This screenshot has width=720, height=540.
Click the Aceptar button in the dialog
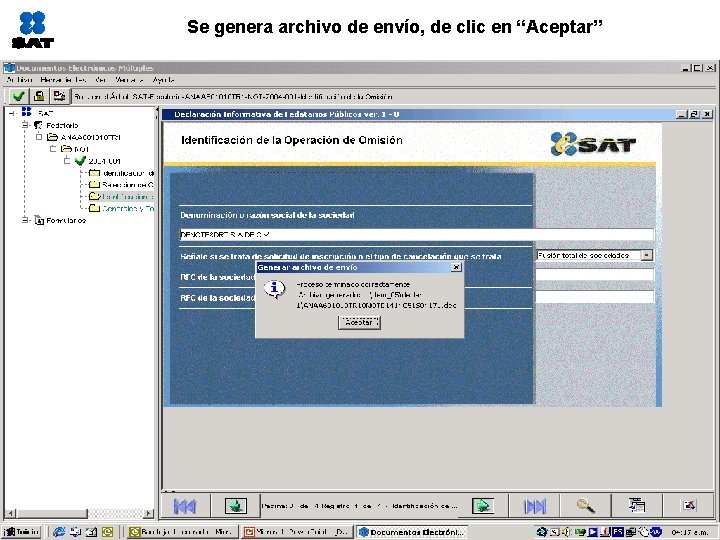(359, 322)
